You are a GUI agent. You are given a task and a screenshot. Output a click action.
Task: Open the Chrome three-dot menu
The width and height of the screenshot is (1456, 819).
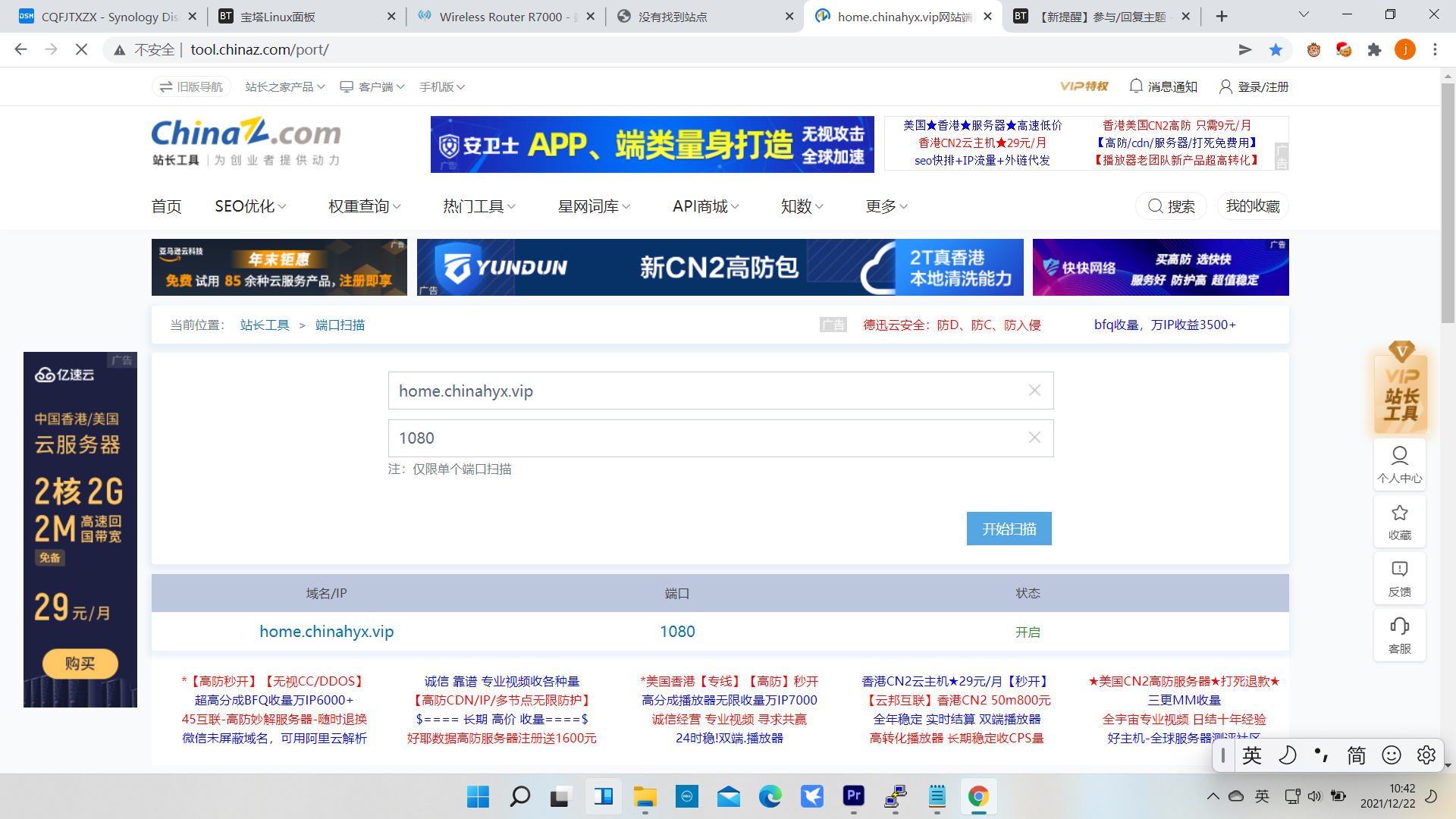pyautogui.click(x=1435, y=49)
